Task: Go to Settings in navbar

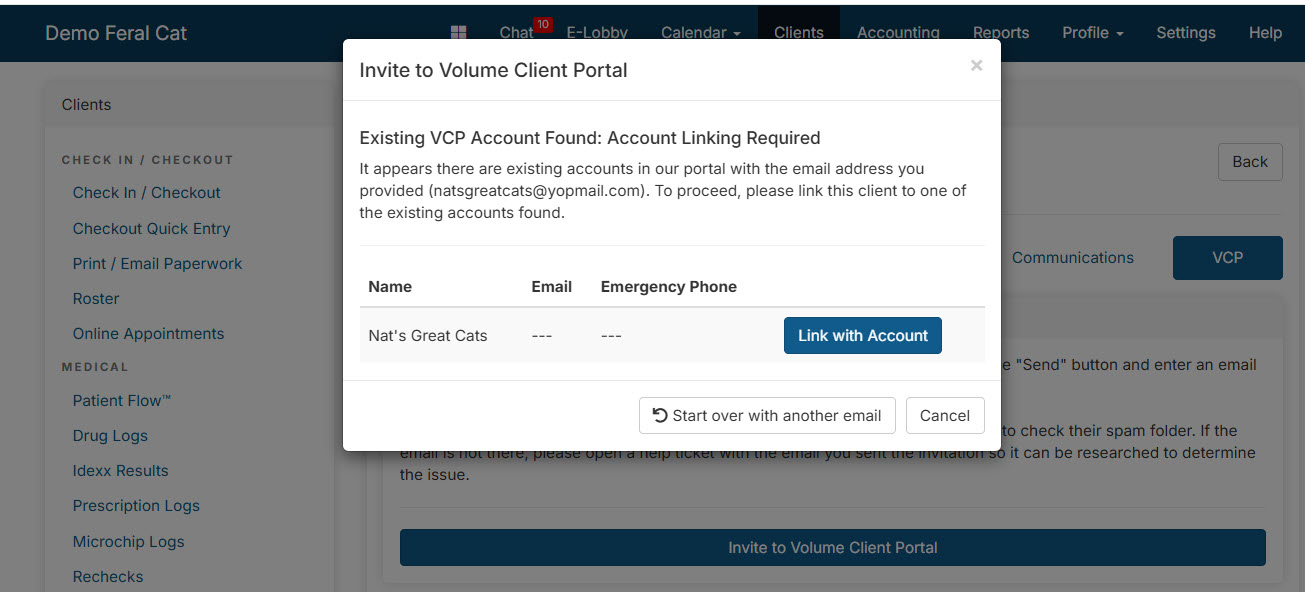Action: (x=1186, y=33)
